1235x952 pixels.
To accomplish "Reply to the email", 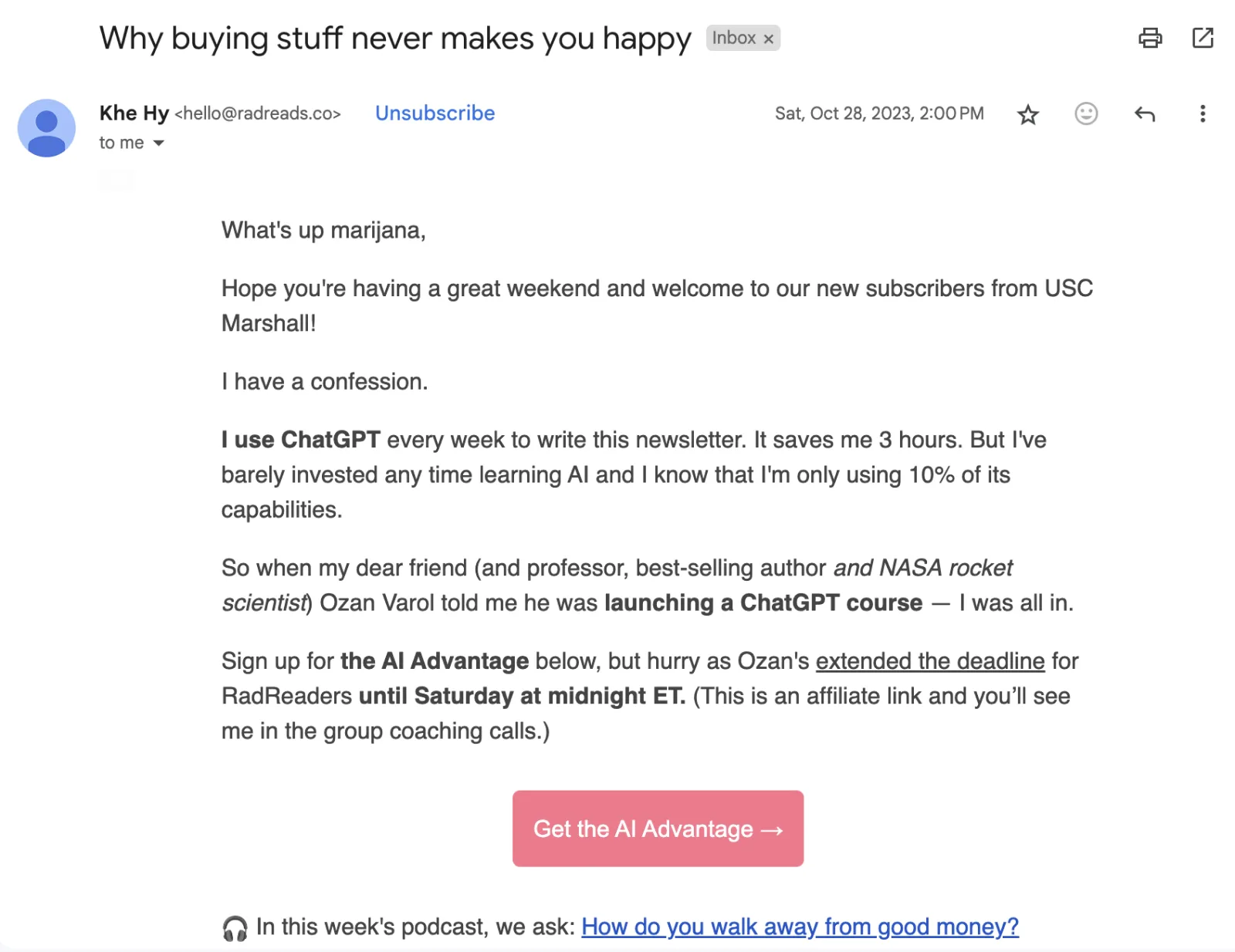I will [x=1145, y=115].
